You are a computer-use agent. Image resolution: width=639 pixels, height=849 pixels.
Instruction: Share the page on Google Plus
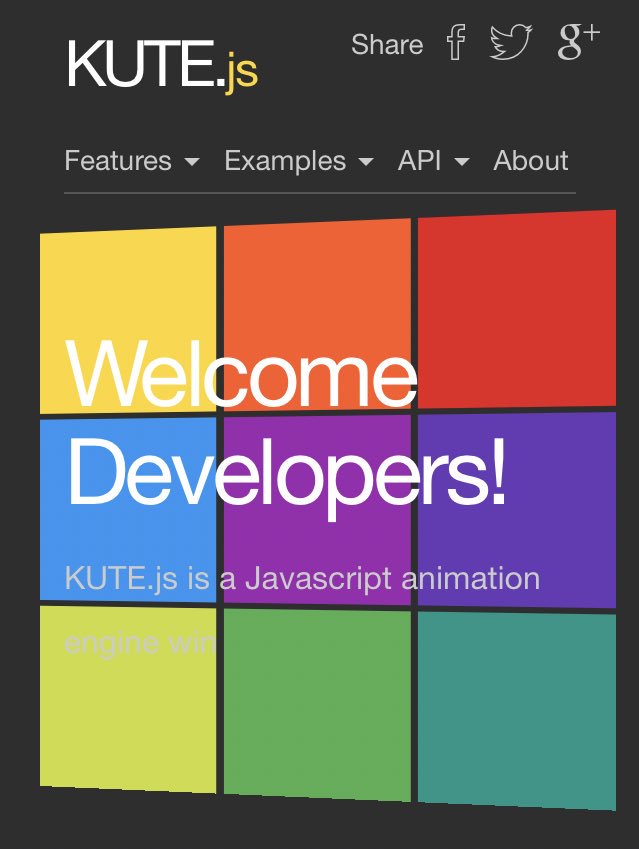coord(578,42)
